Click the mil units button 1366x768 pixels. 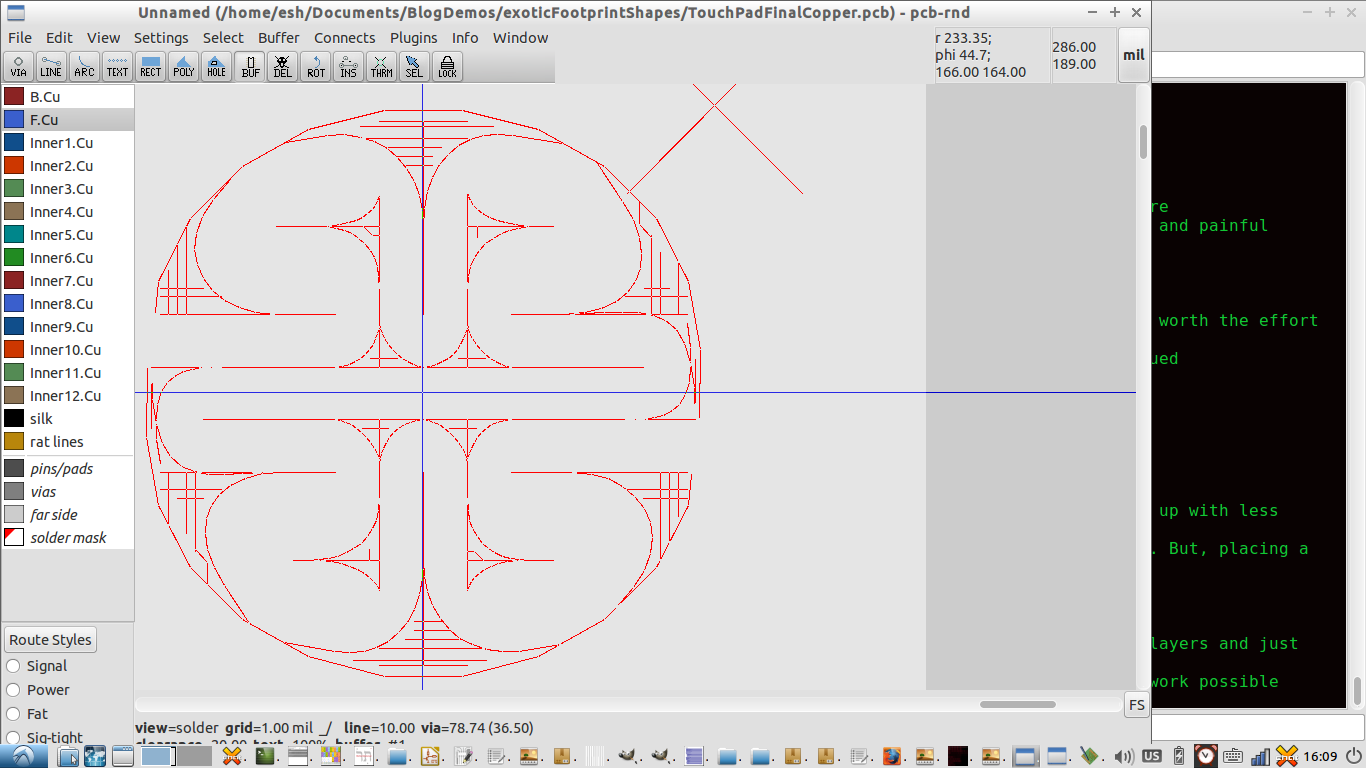point(1133,56)
